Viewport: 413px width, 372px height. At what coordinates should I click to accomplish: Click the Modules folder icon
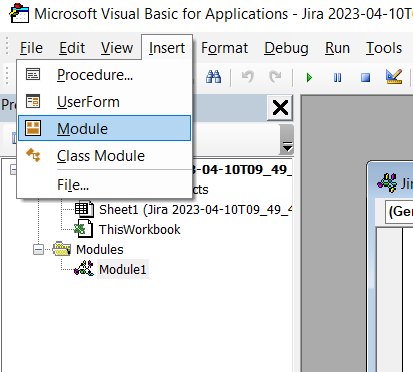point(62,249)
